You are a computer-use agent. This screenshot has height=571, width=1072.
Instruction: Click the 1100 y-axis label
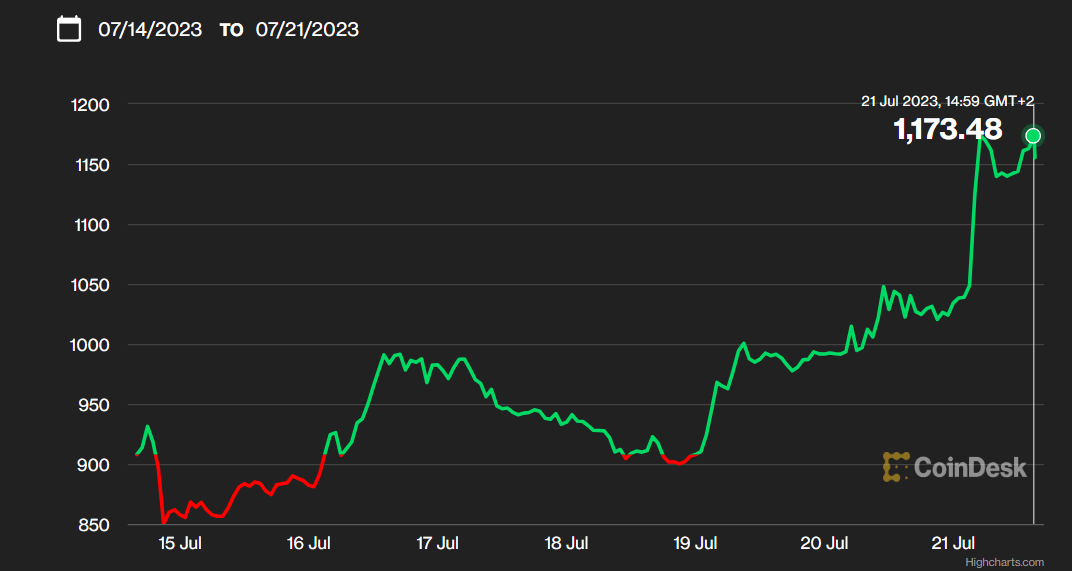coord(90,225)
